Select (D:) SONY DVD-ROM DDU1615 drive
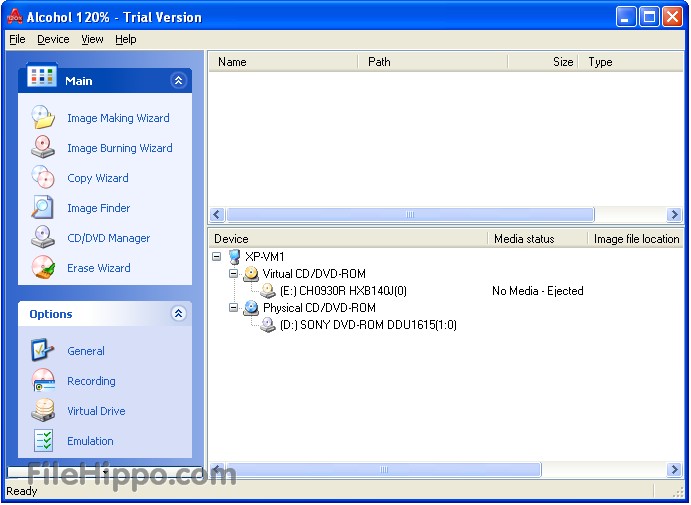The height and width of the screenshot is (505, 691). (x=368, y=325)
